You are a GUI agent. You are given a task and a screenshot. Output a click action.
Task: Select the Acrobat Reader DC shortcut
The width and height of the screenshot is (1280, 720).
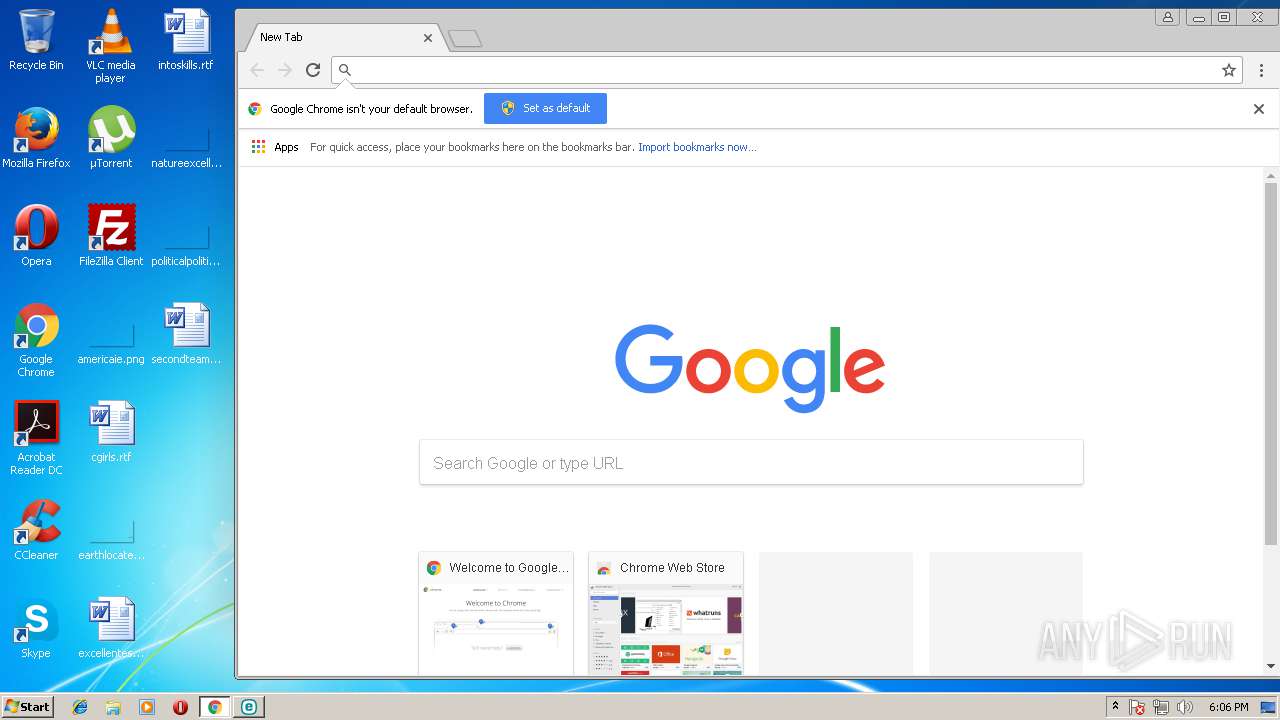click(x=36, y=438)
